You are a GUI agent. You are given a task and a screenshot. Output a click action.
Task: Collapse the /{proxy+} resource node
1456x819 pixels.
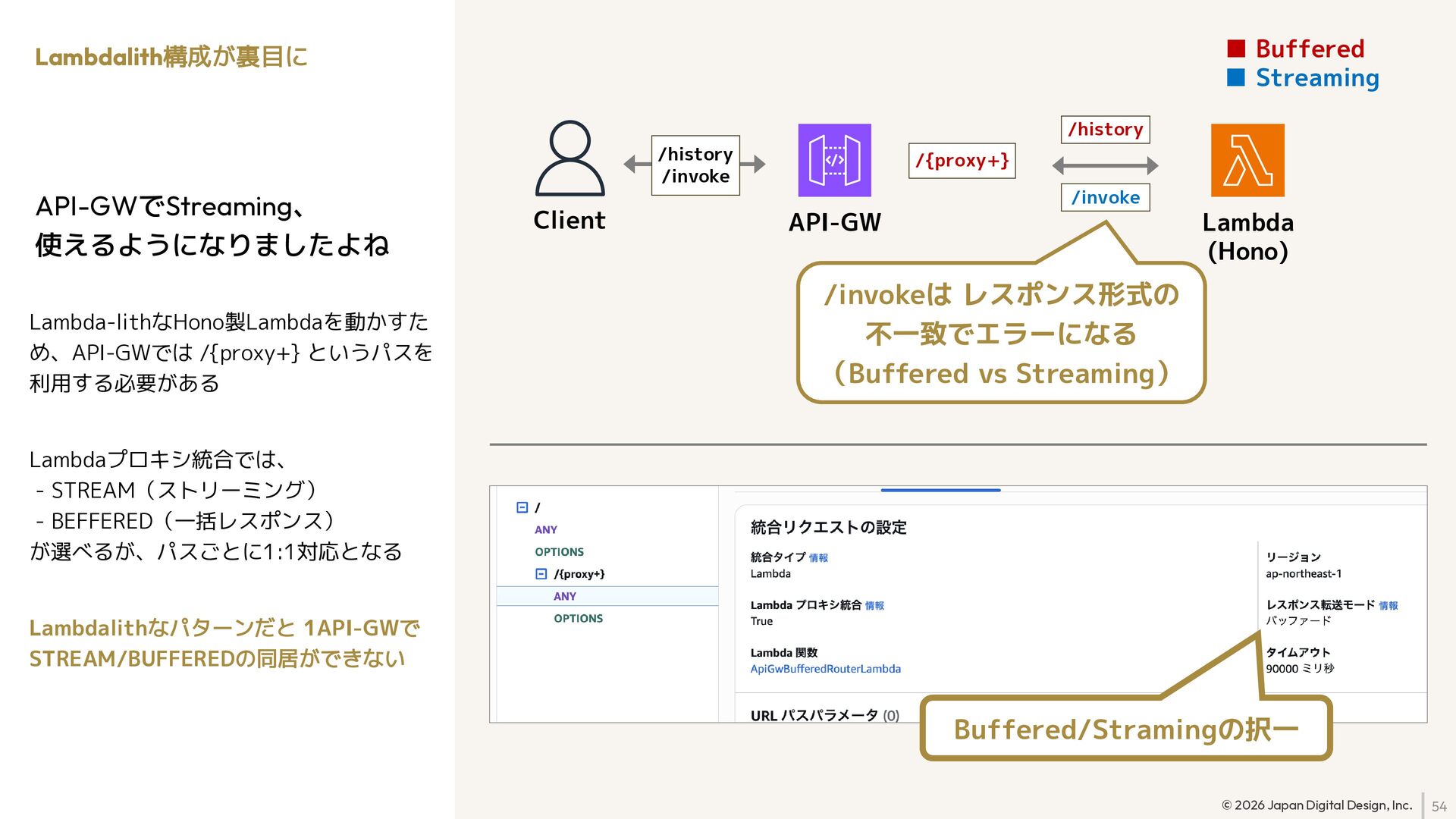(541, 574)
